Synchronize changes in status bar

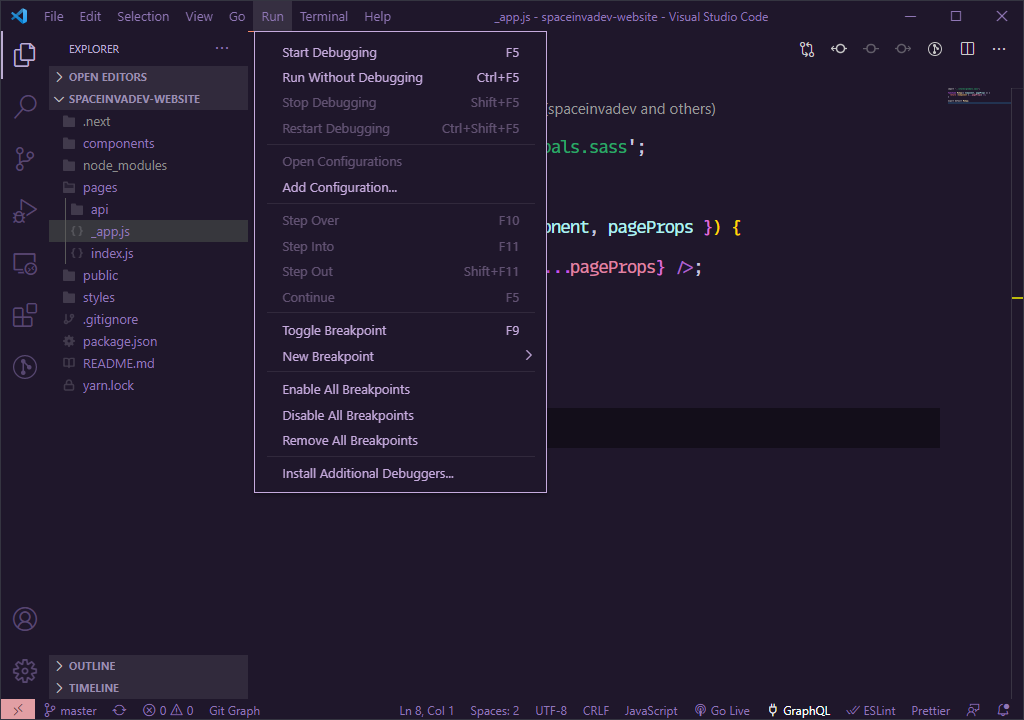click(x=119, y=710)
